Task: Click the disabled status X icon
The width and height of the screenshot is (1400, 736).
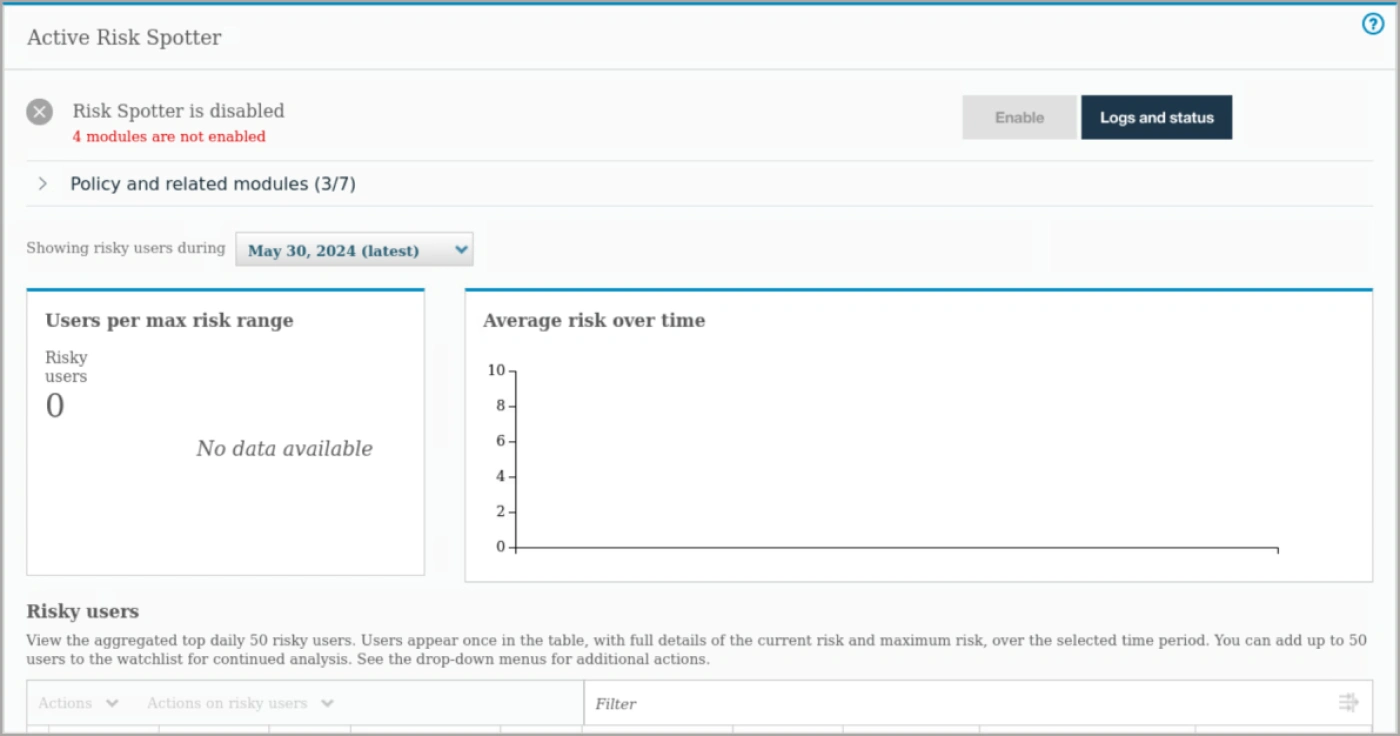Action: 39,112
